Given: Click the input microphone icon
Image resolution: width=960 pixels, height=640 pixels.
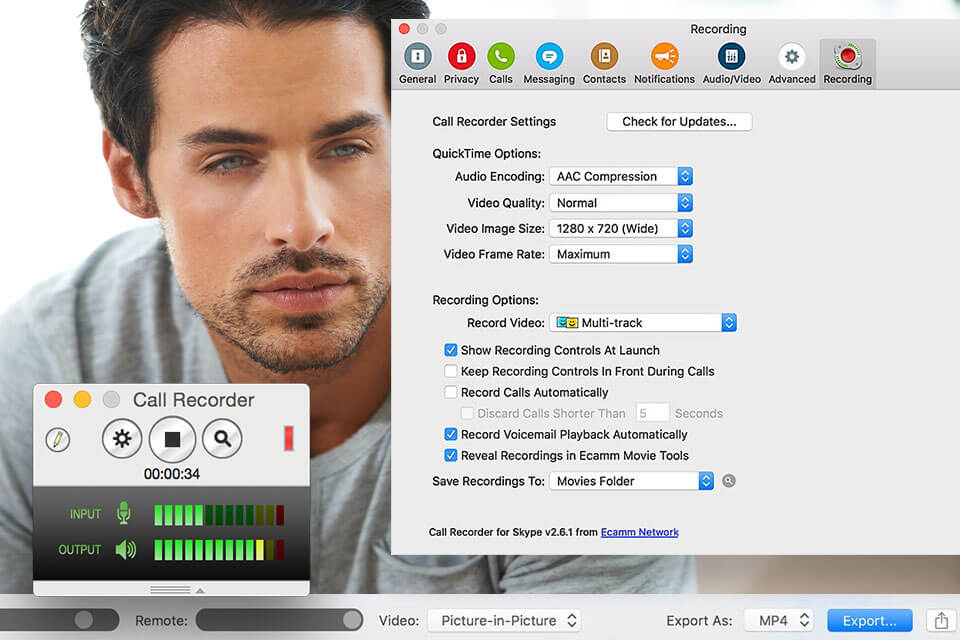Looking at the screenshot, I should point(124,513).
